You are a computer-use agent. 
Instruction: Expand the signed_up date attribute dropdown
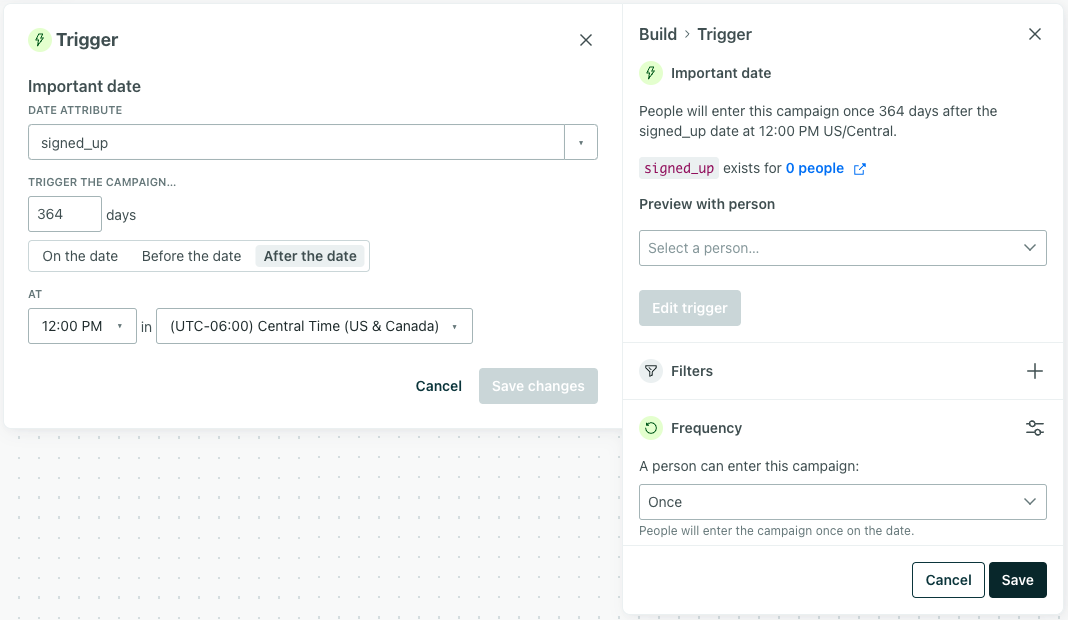(x=581, y=143)
